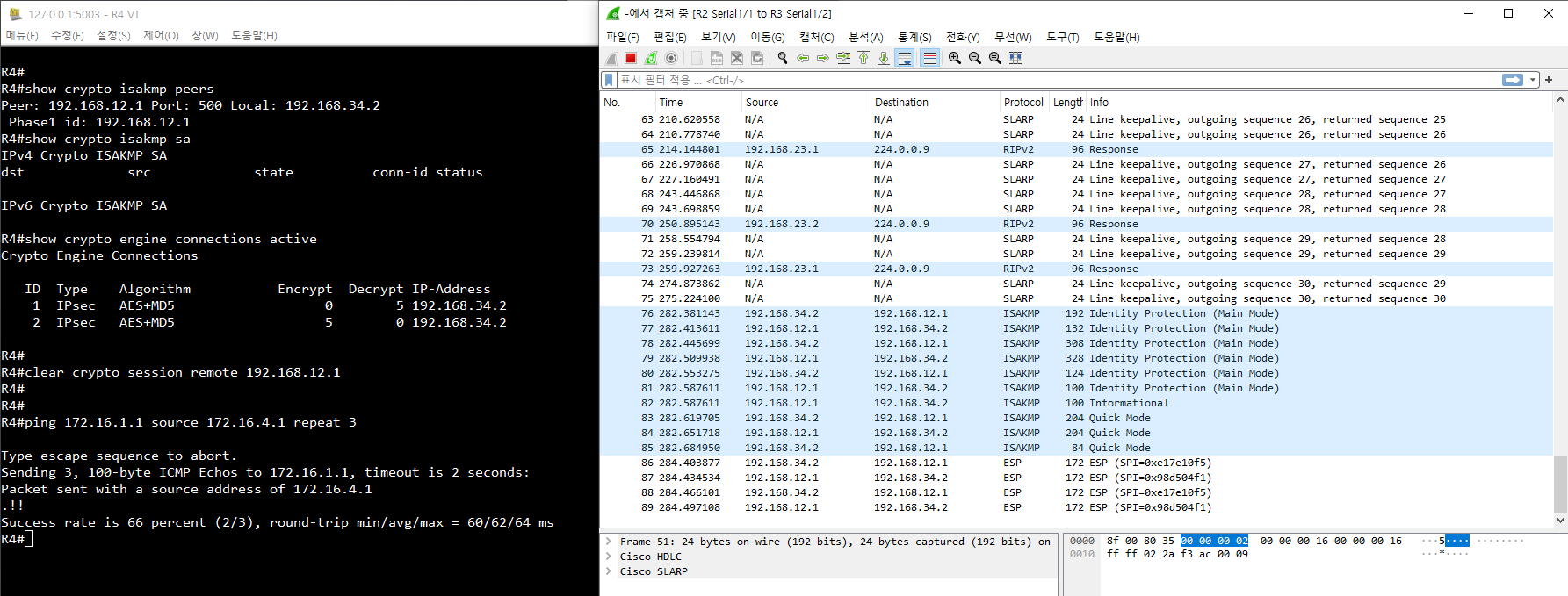1568x596 pixels.
Task: Zoom out packet list text
Action: [975, 58]
